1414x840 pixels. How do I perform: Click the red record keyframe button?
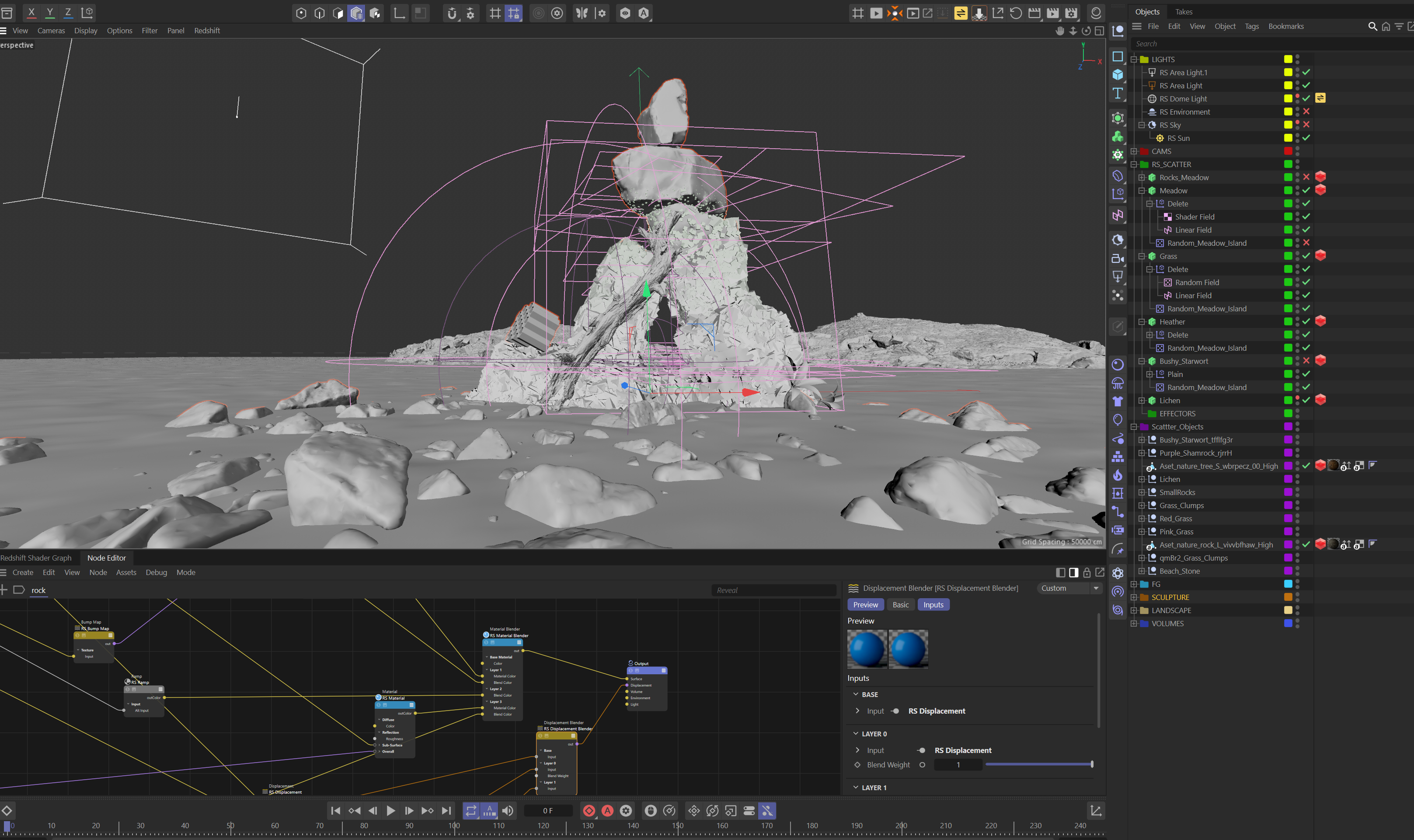click(x=589, y=811)
